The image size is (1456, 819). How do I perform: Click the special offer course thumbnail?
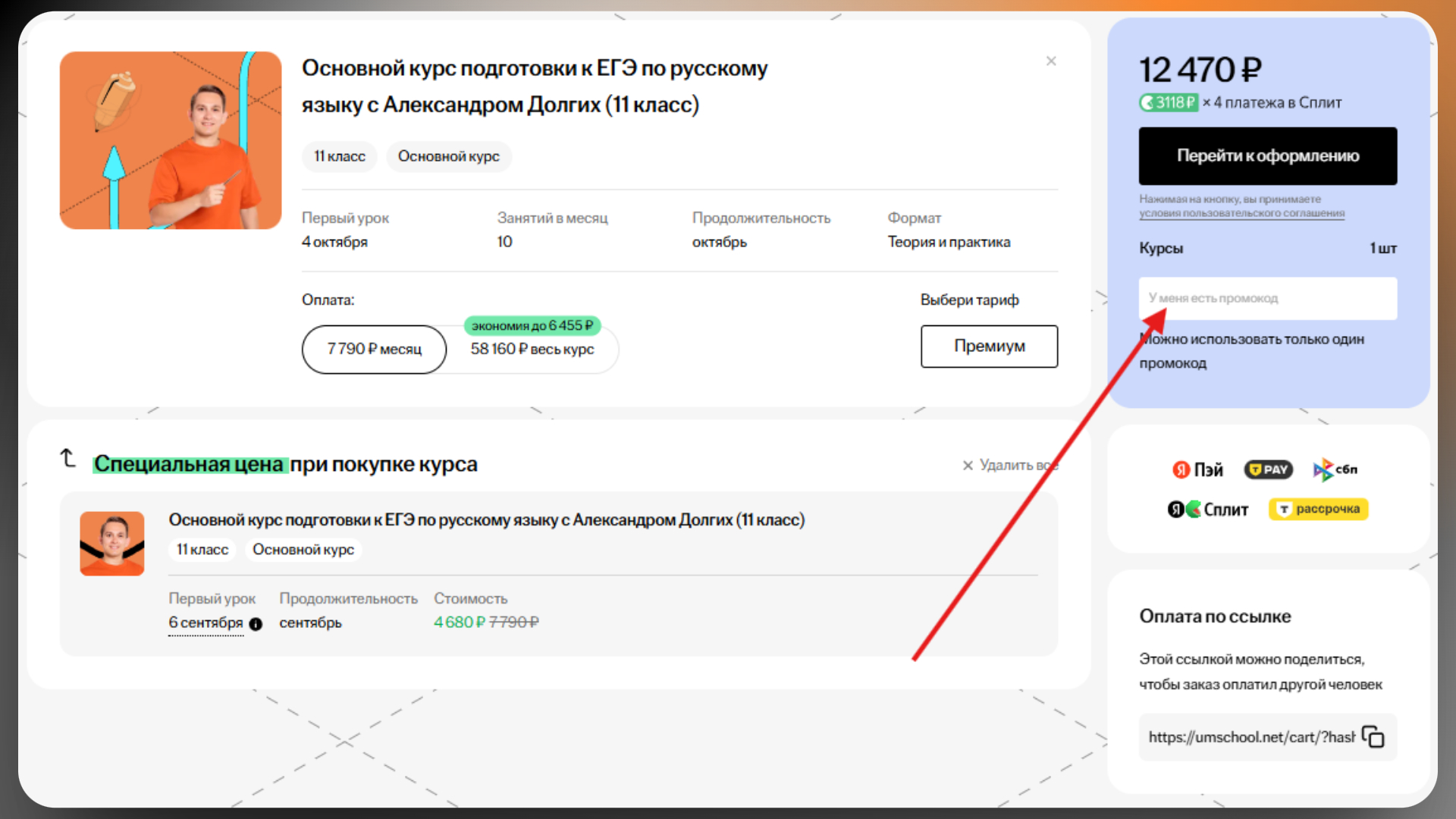pyautogui.click(x=112, y=544)
